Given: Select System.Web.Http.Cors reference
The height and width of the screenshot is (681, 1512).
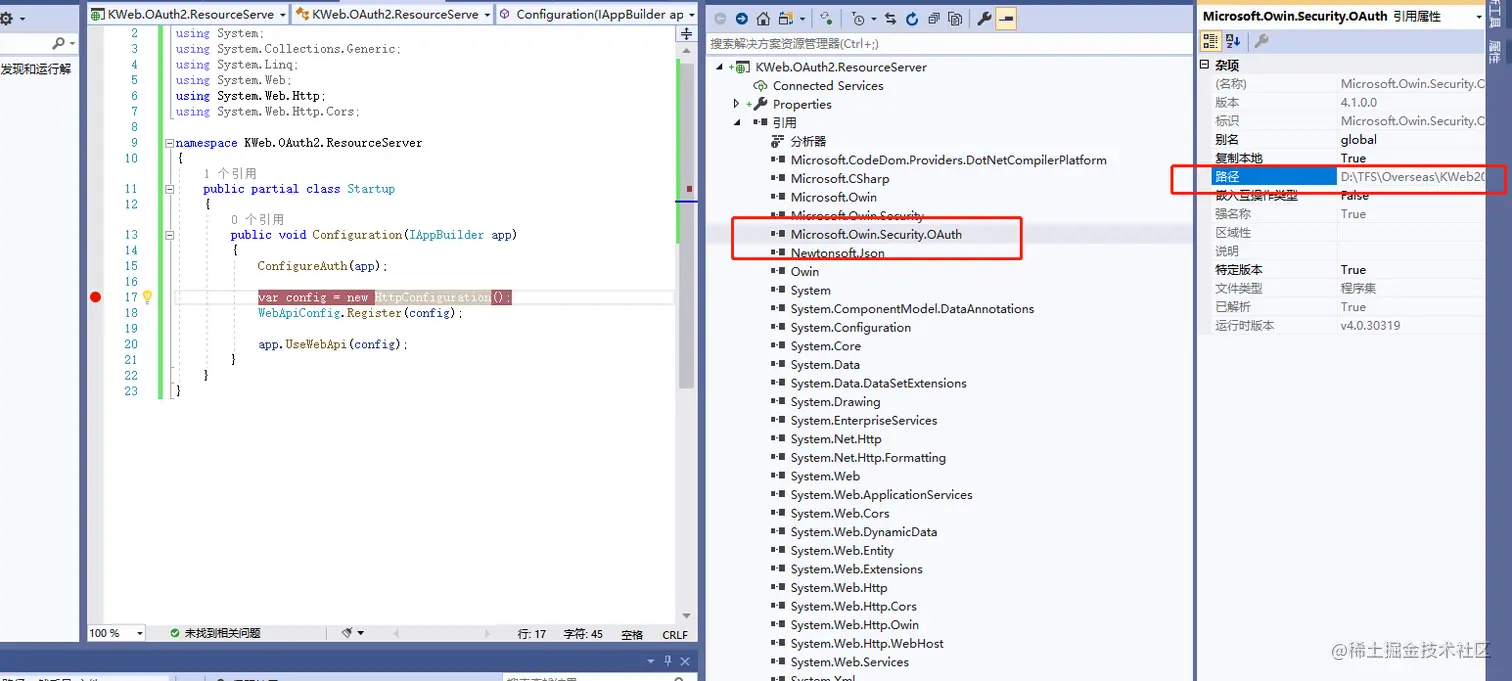Looking at the screenshot, I should 853,607.
